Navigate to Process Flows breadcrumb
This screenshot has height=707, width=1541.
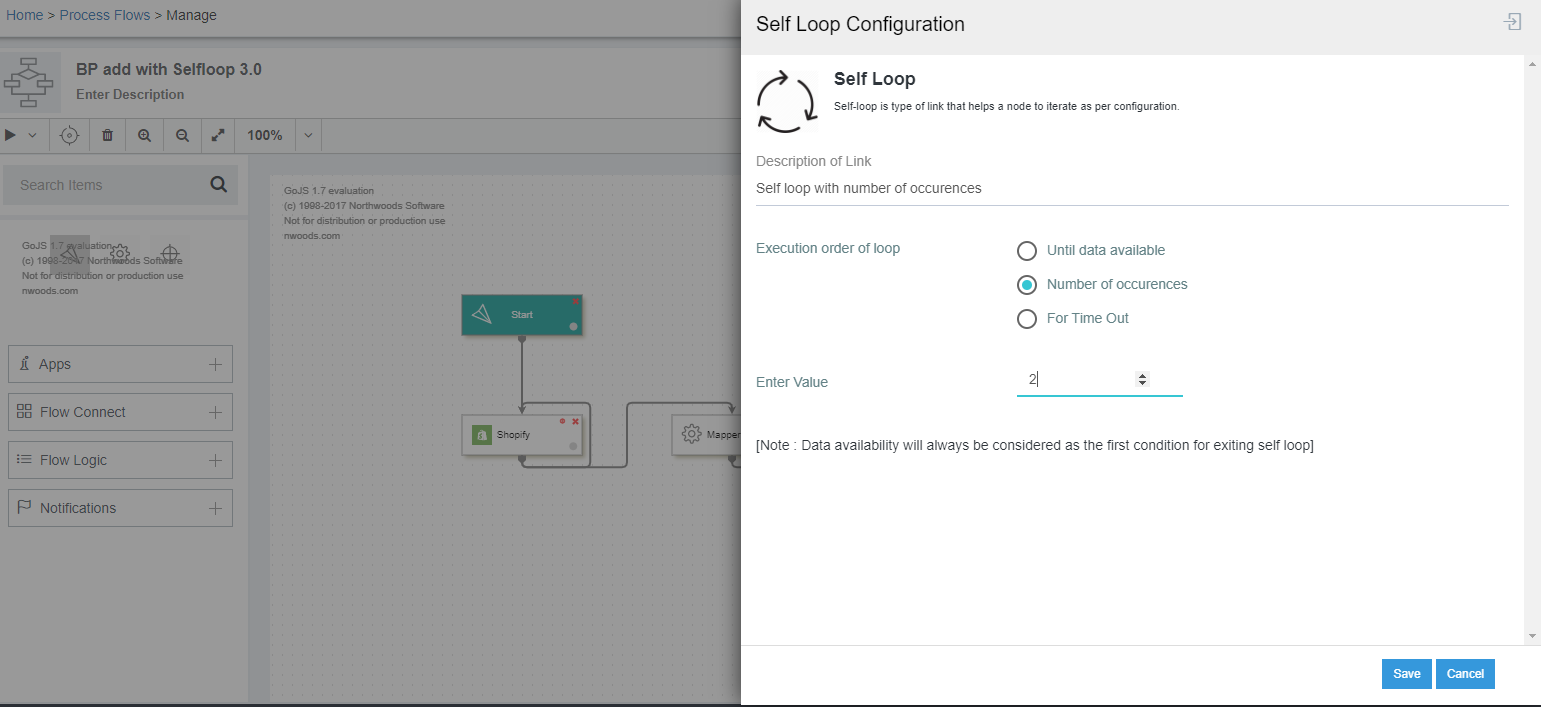[x=105, y=14]
